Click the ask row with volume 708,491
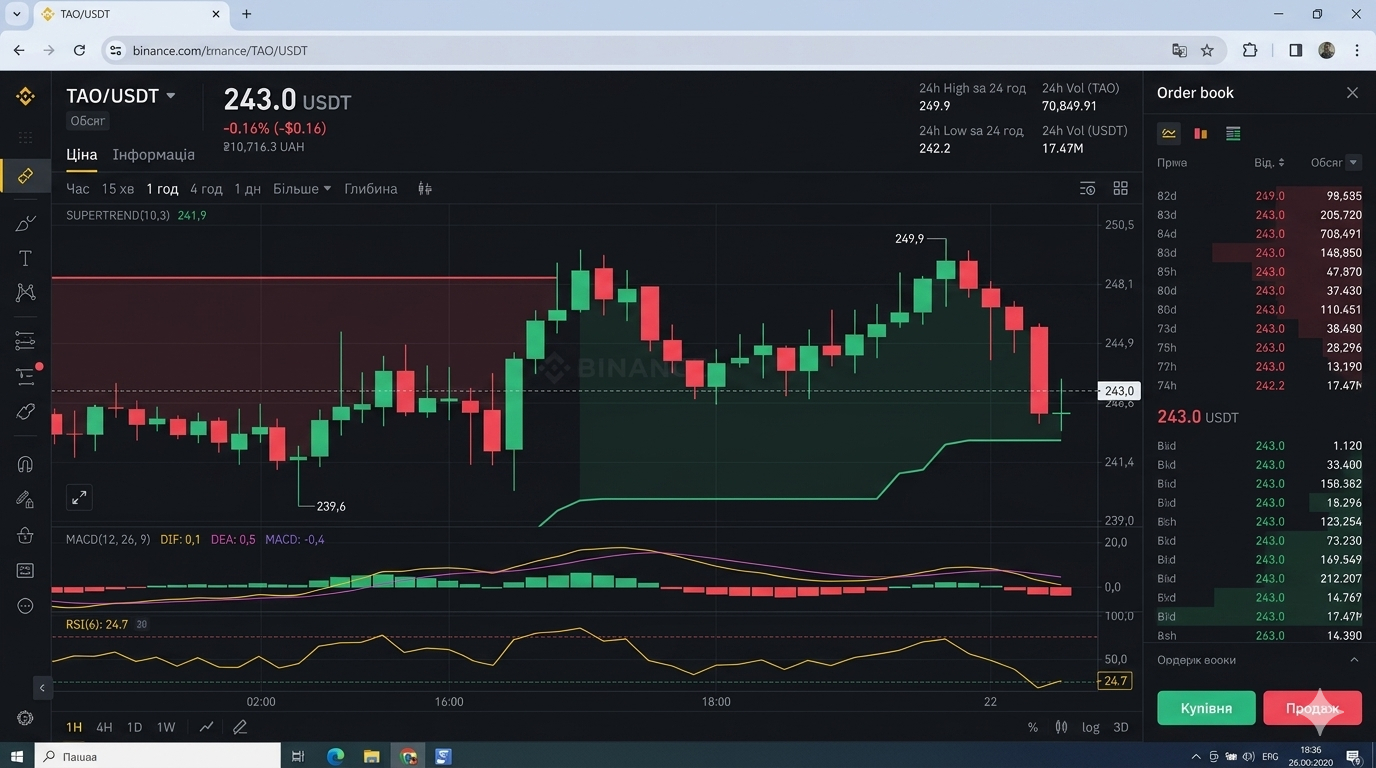 pyautogui.click(x=1259, y=234)
